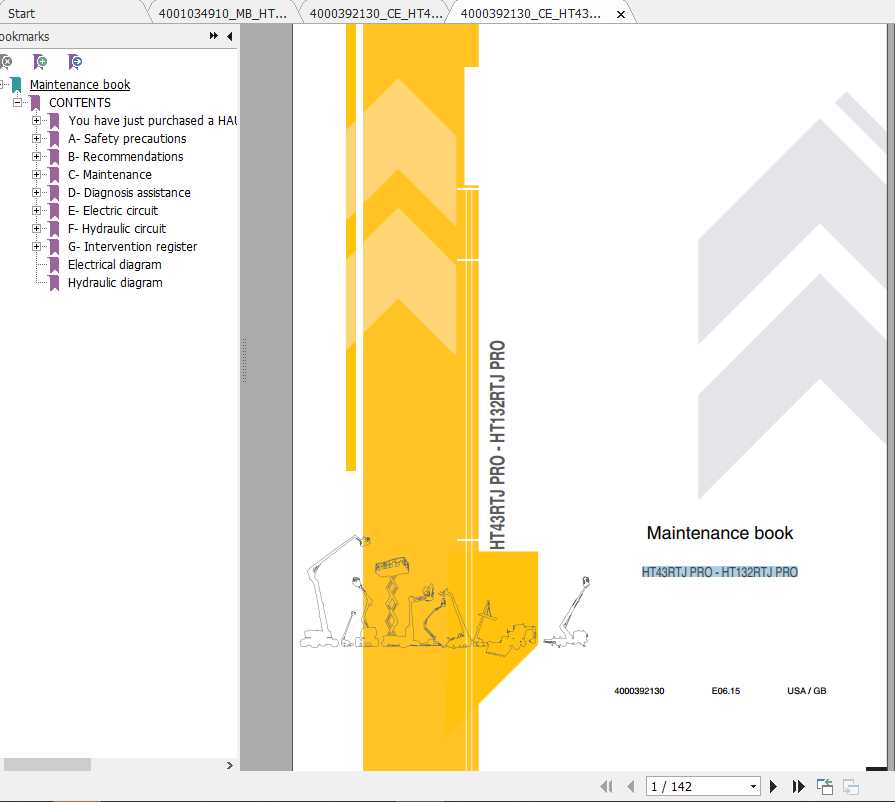895x802 pixels.
Task: Switch to the 4001034910_MB_HT tab
Action: click(x=223, y=13)
